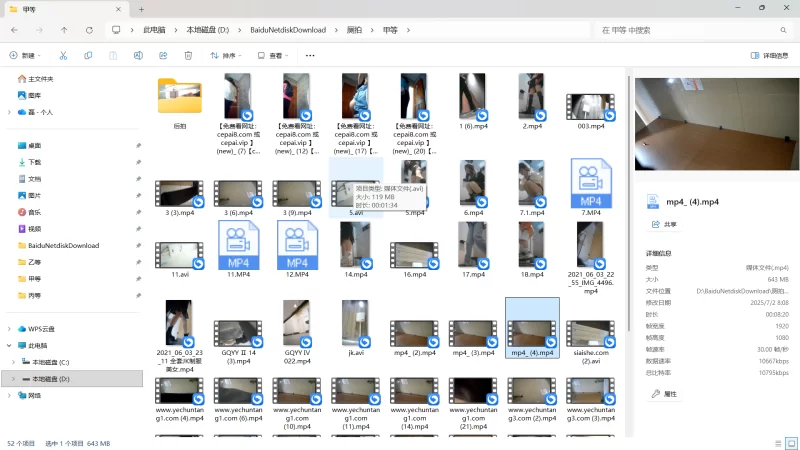Switch to details list view in status bar

[777, 442]
